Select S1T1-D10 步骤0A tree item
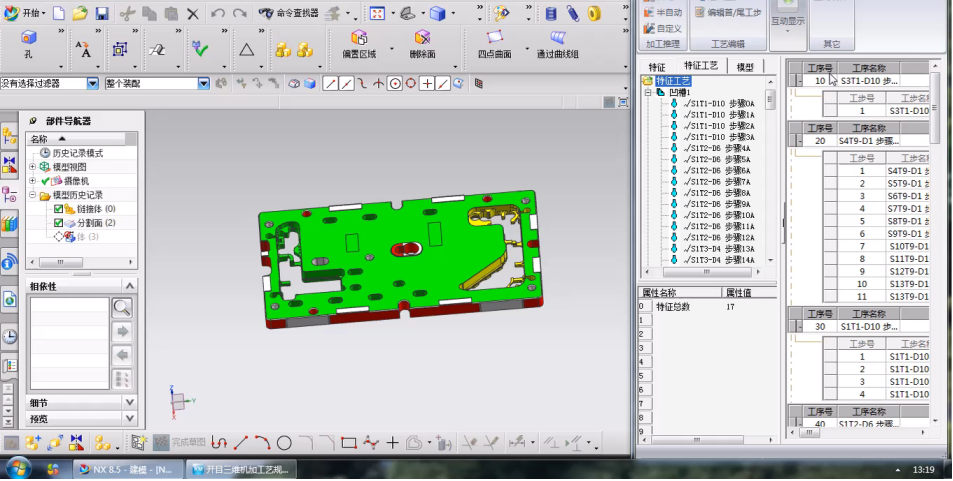Image resolution: width=953 pixels, height=481 pixels. [x=717, y=104]
